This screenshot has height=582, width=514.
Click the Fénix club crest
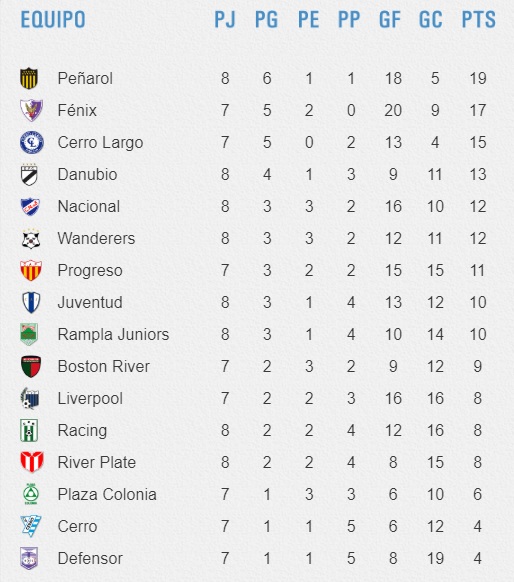coord(31,110)
